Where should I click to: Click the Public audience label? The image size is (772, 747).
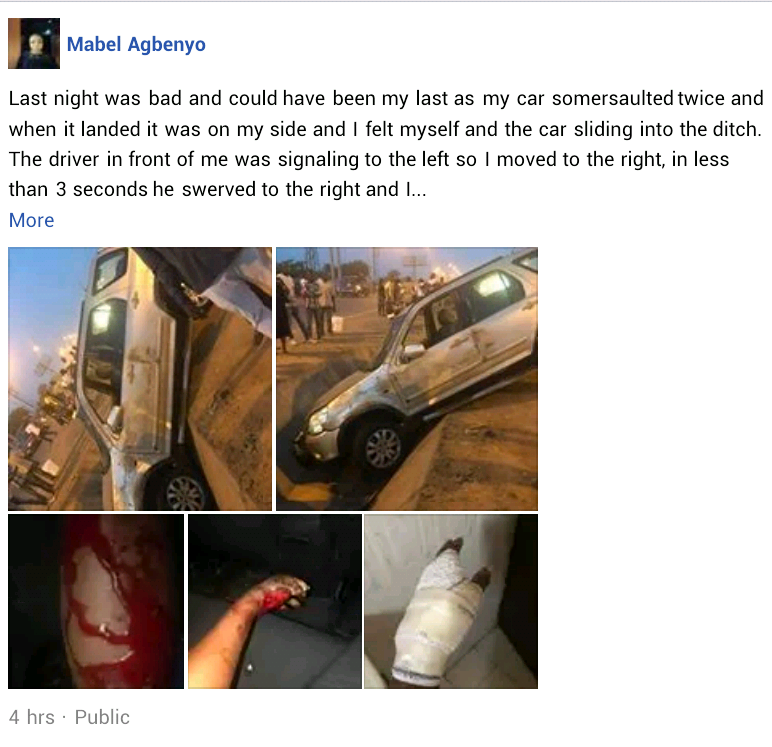102,717
